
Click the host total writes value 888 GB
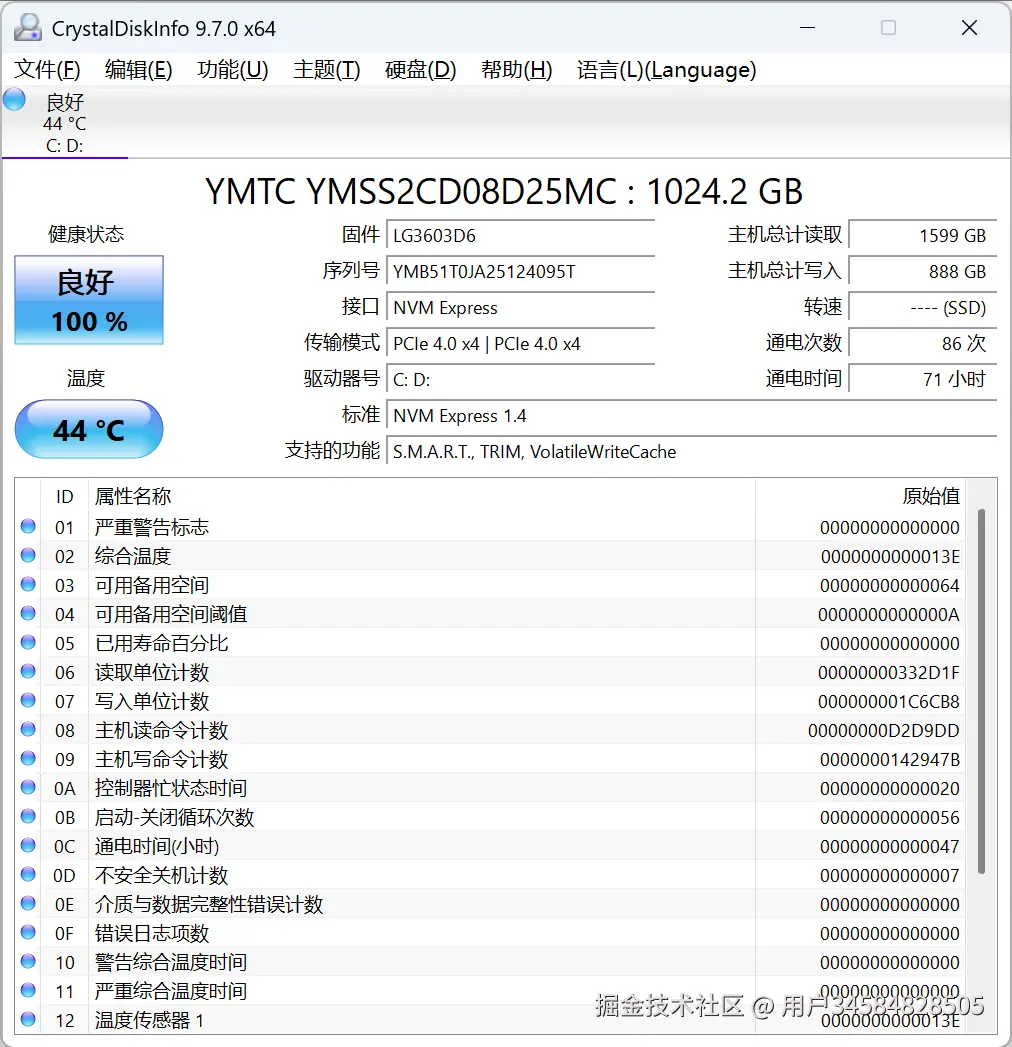pos(923,272)
